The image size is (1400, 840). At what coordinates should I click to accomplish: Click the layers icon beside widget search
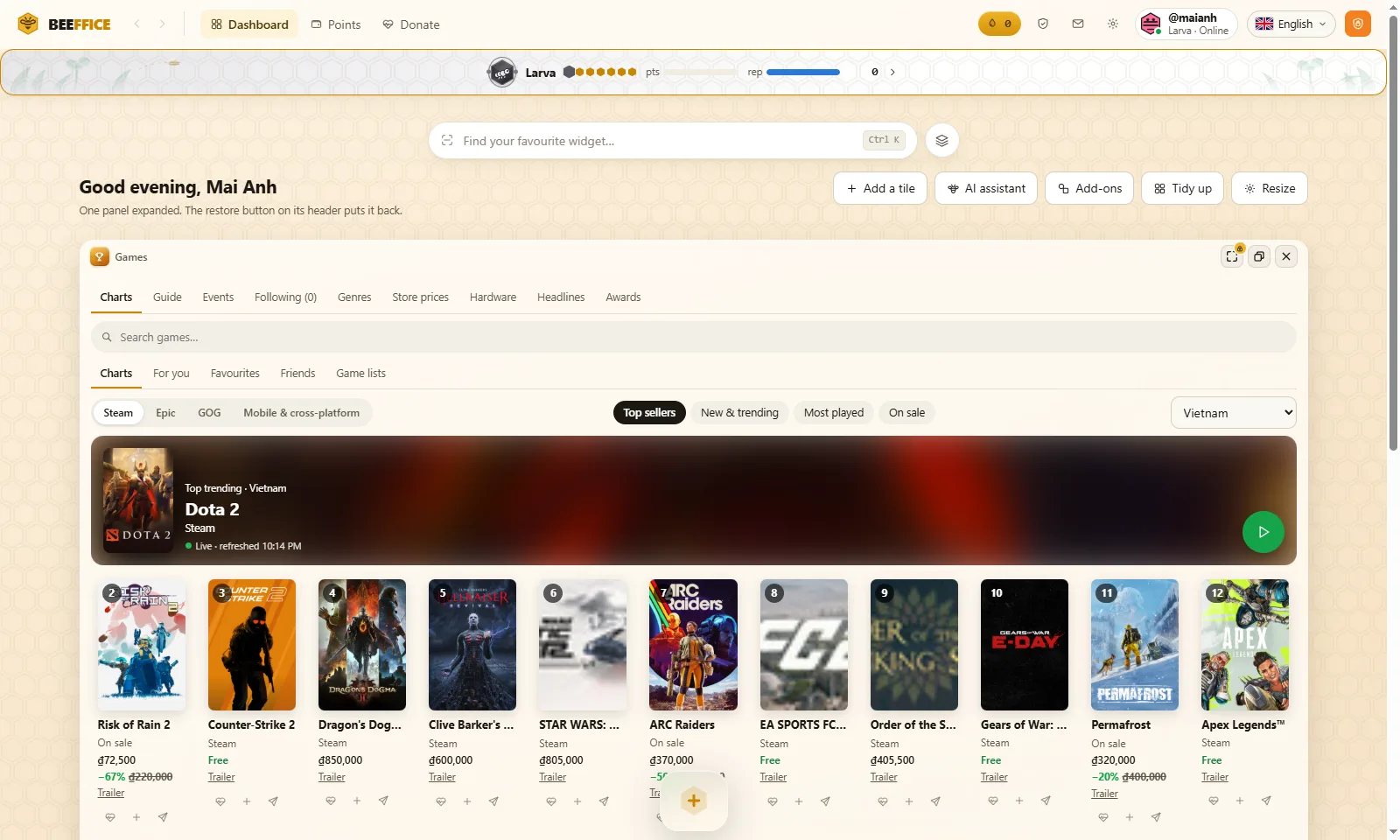(x=941, y=140)
